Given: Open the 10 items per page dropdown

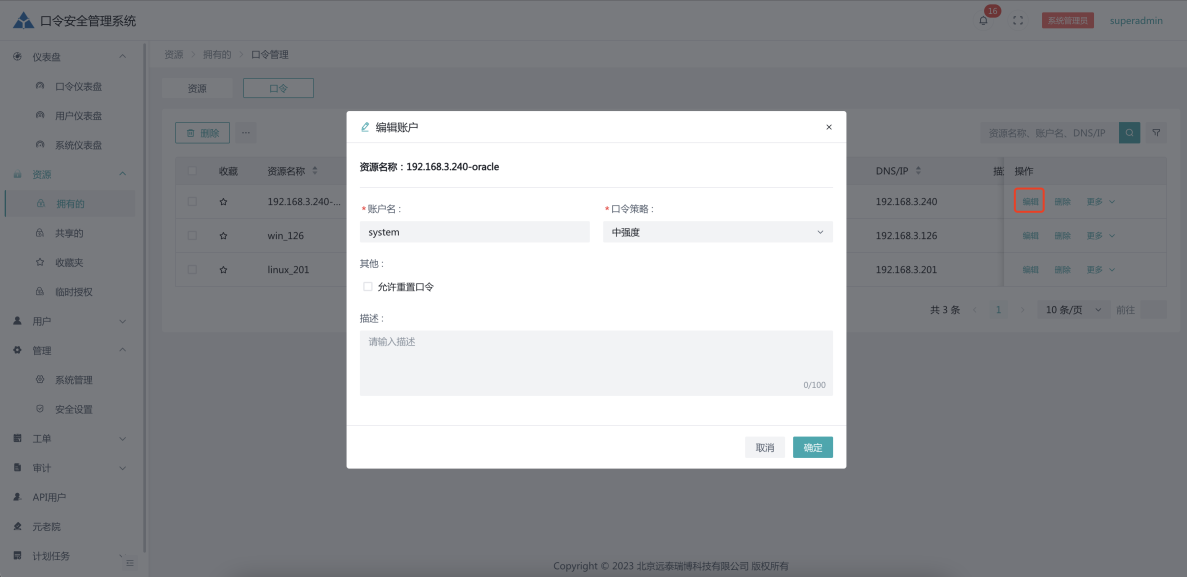Looking at the screenshot, I should [x=1073, y=310].
